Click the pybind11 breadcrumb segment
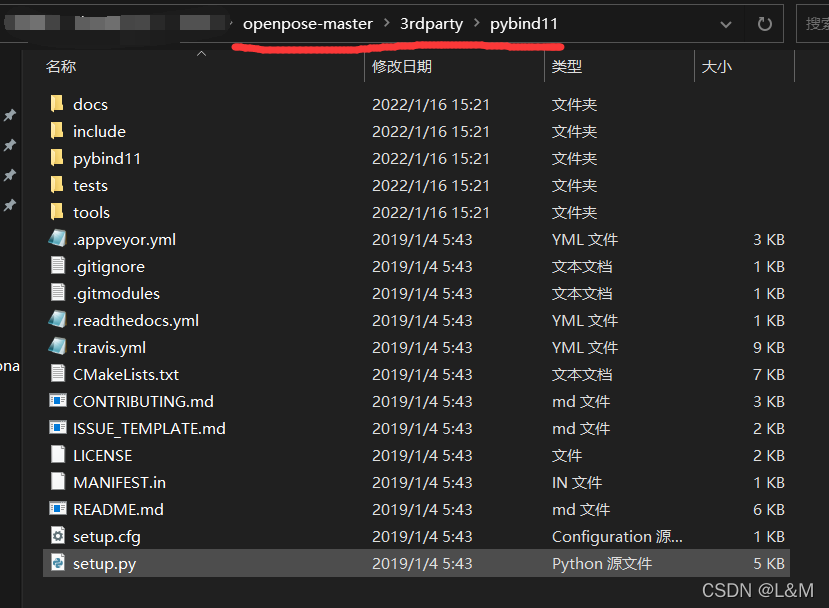The image size is (829, 608). tap(524, 22)
